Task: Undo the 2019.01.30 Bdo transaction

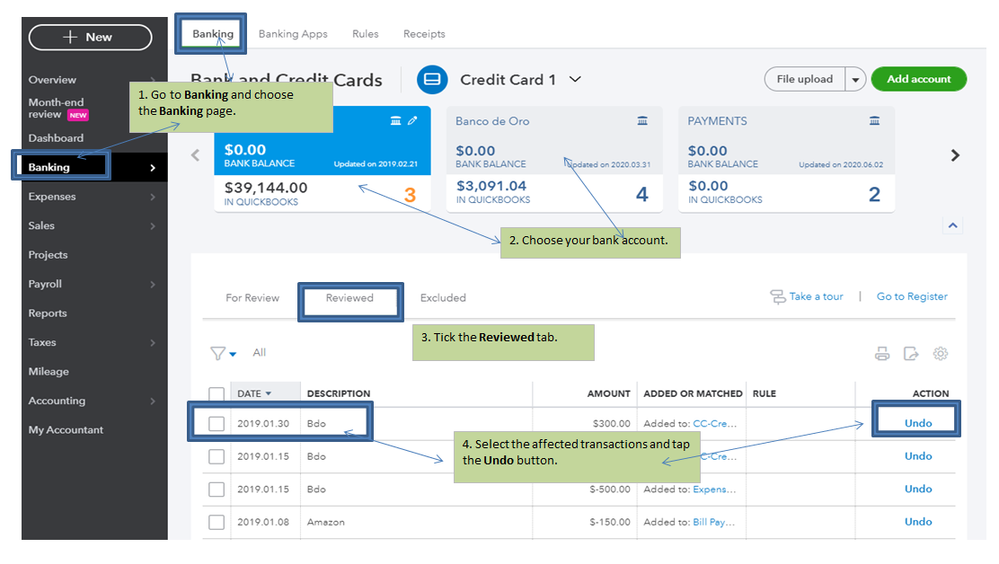Action: 918,423
